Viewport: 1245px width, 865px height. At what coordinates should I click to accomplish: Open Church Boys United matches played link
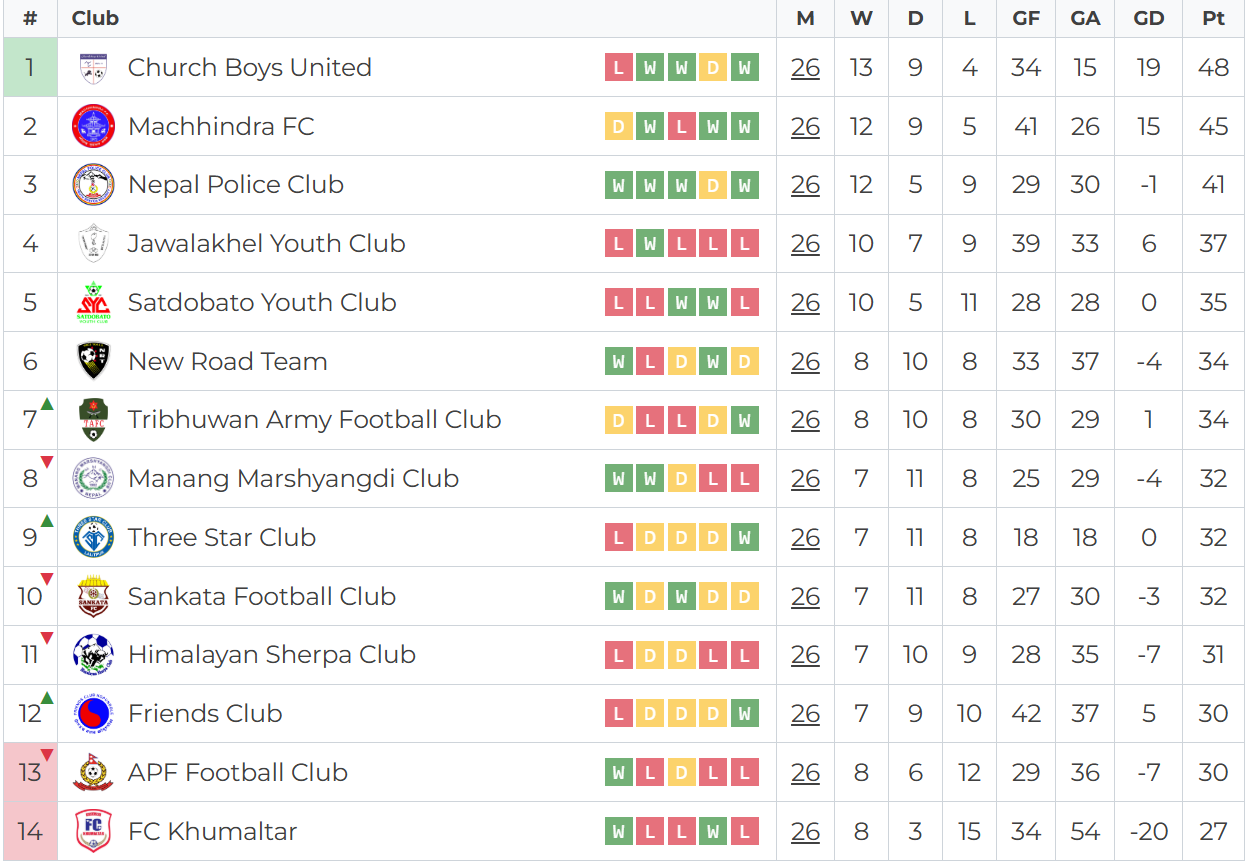805,68
